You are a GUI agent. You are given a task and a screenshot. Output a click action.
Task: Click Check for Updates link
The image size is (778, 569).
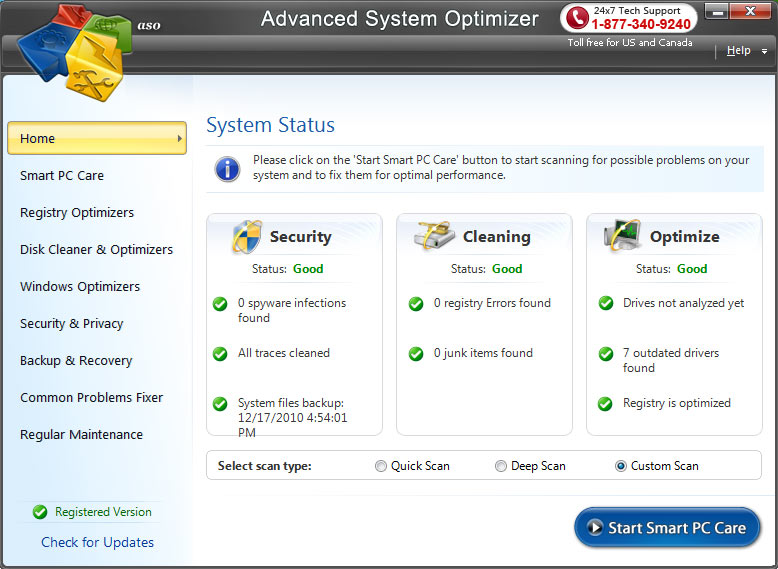(x=97, y=543)
